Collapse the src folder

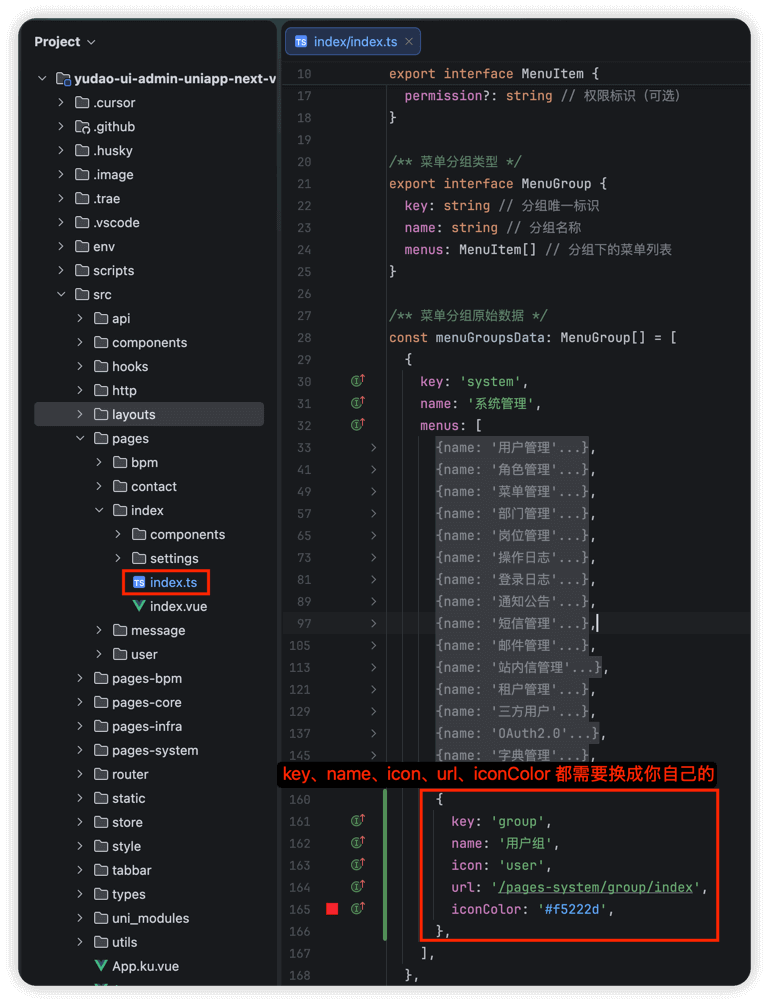[61, 294]
